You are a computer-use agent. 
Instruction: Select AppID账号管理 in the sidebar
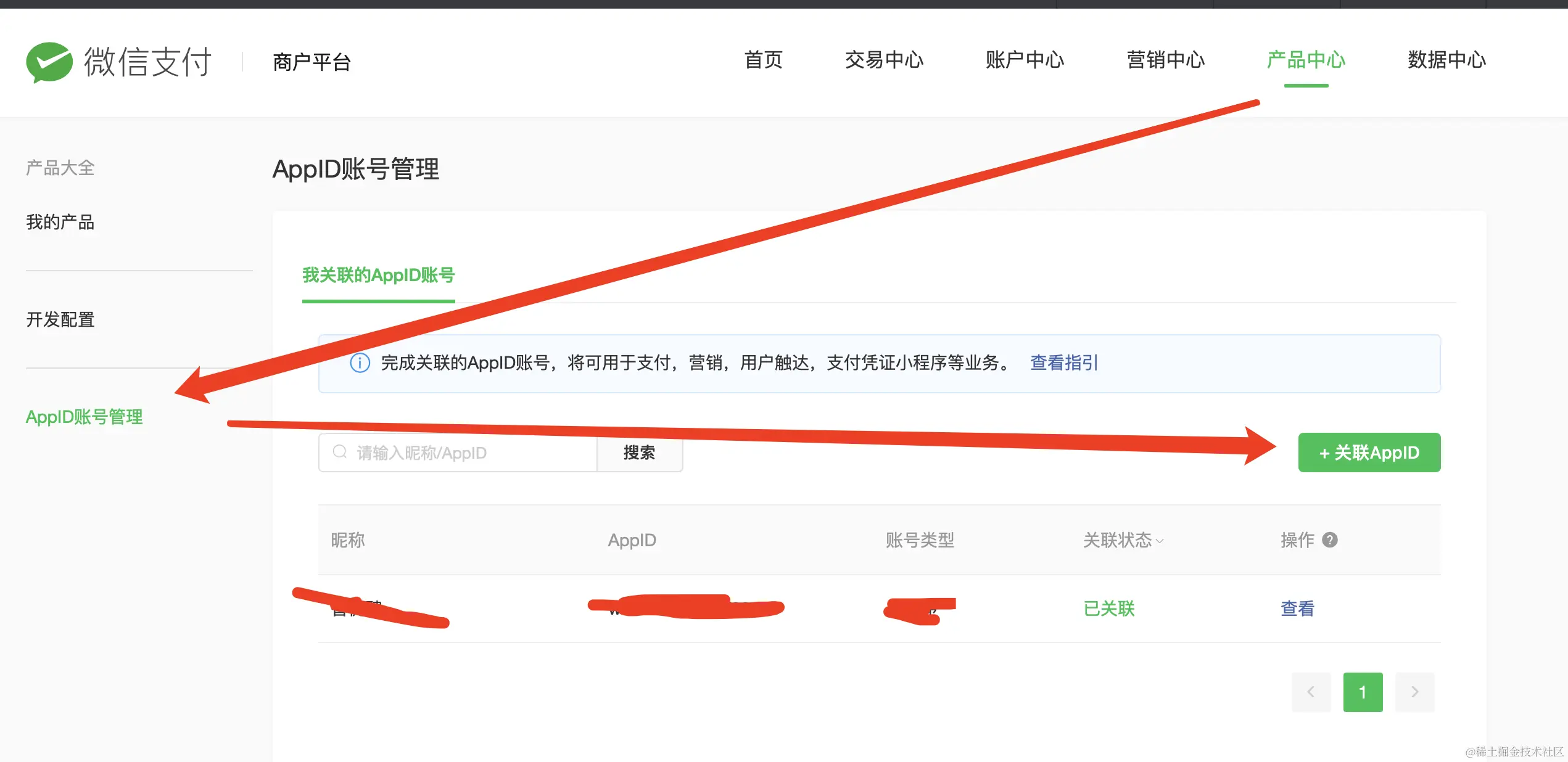pos(84,417)
